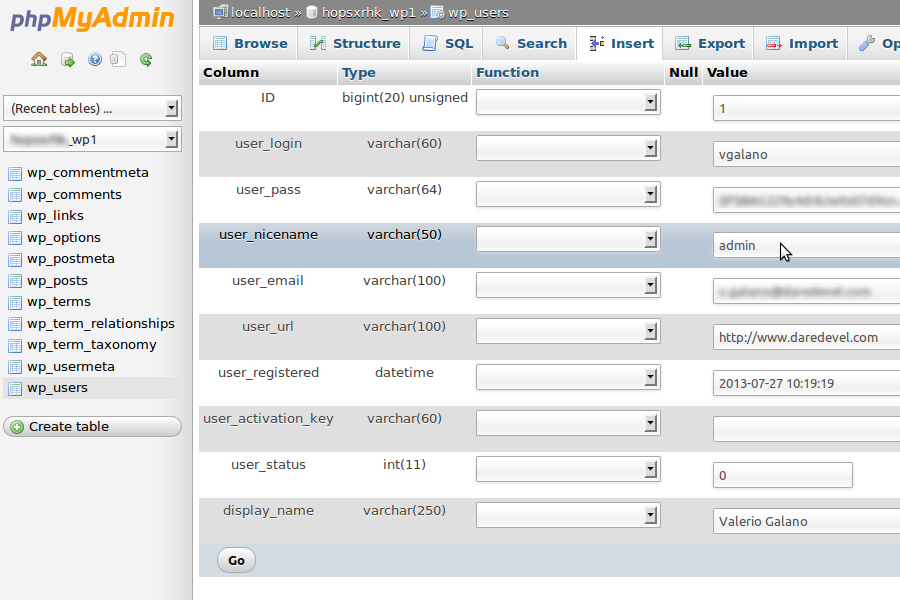This screenshot has width=900, height=600.
Task: Open Function dropdown for user_nicename row
Action: point(568,239)
